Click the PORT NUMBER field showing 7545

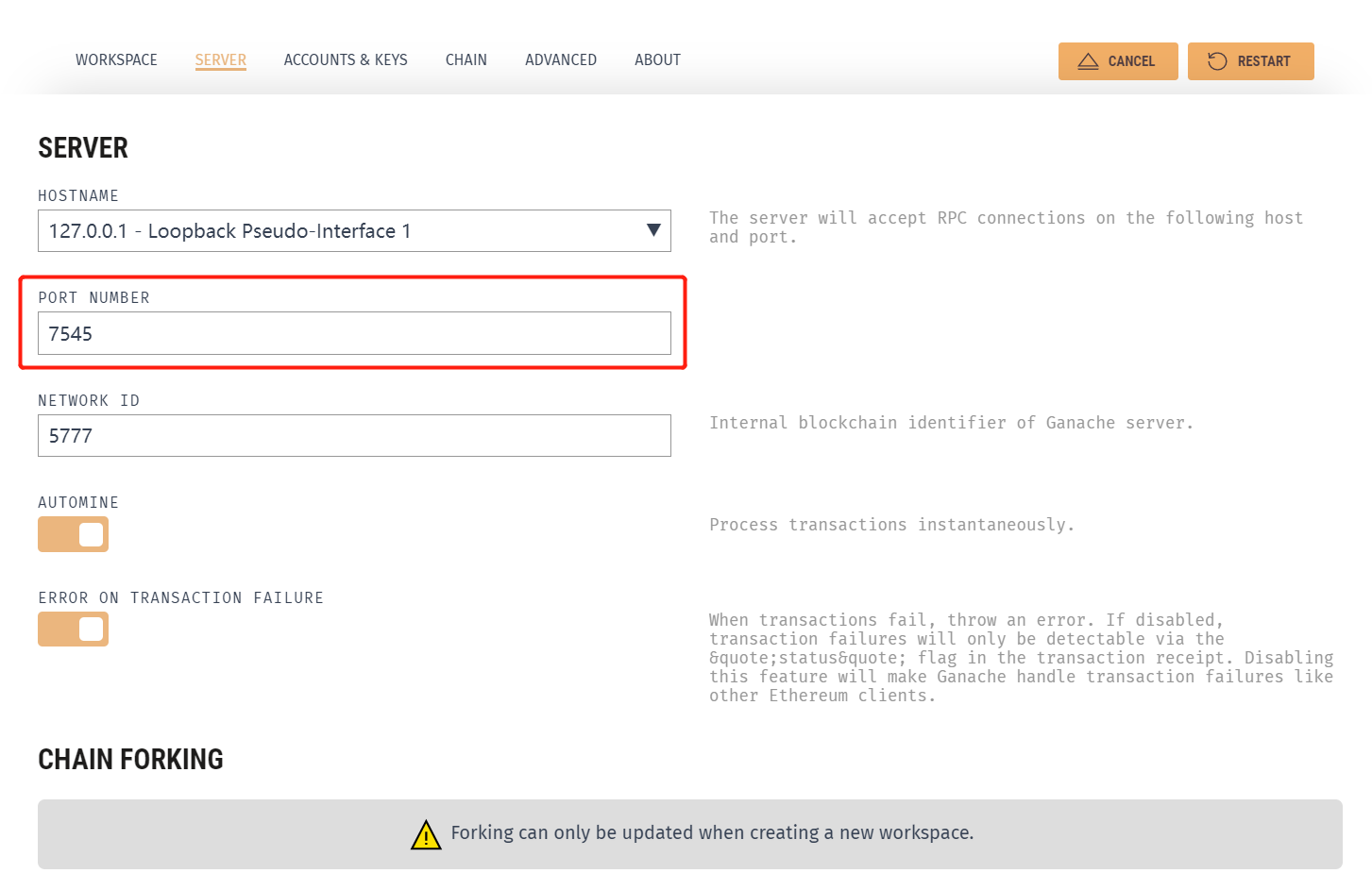tap(354, 333)
